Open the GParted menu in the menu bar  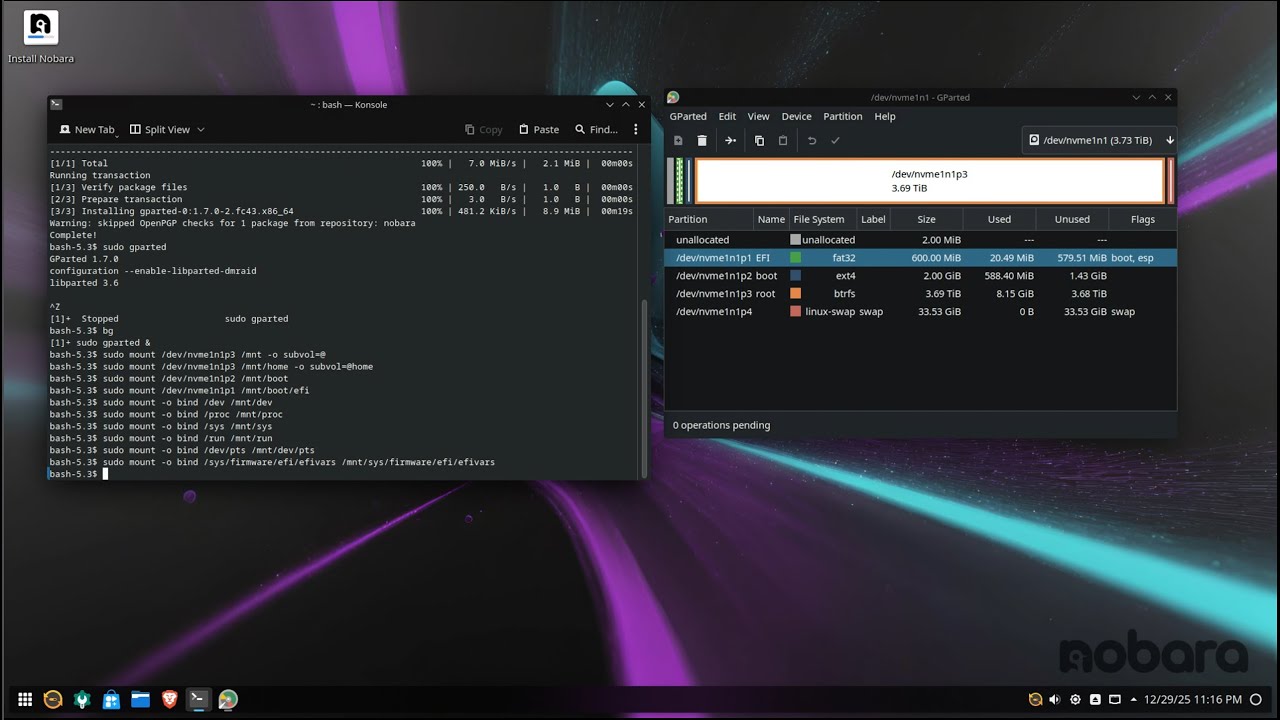click(x=688, y=117)
